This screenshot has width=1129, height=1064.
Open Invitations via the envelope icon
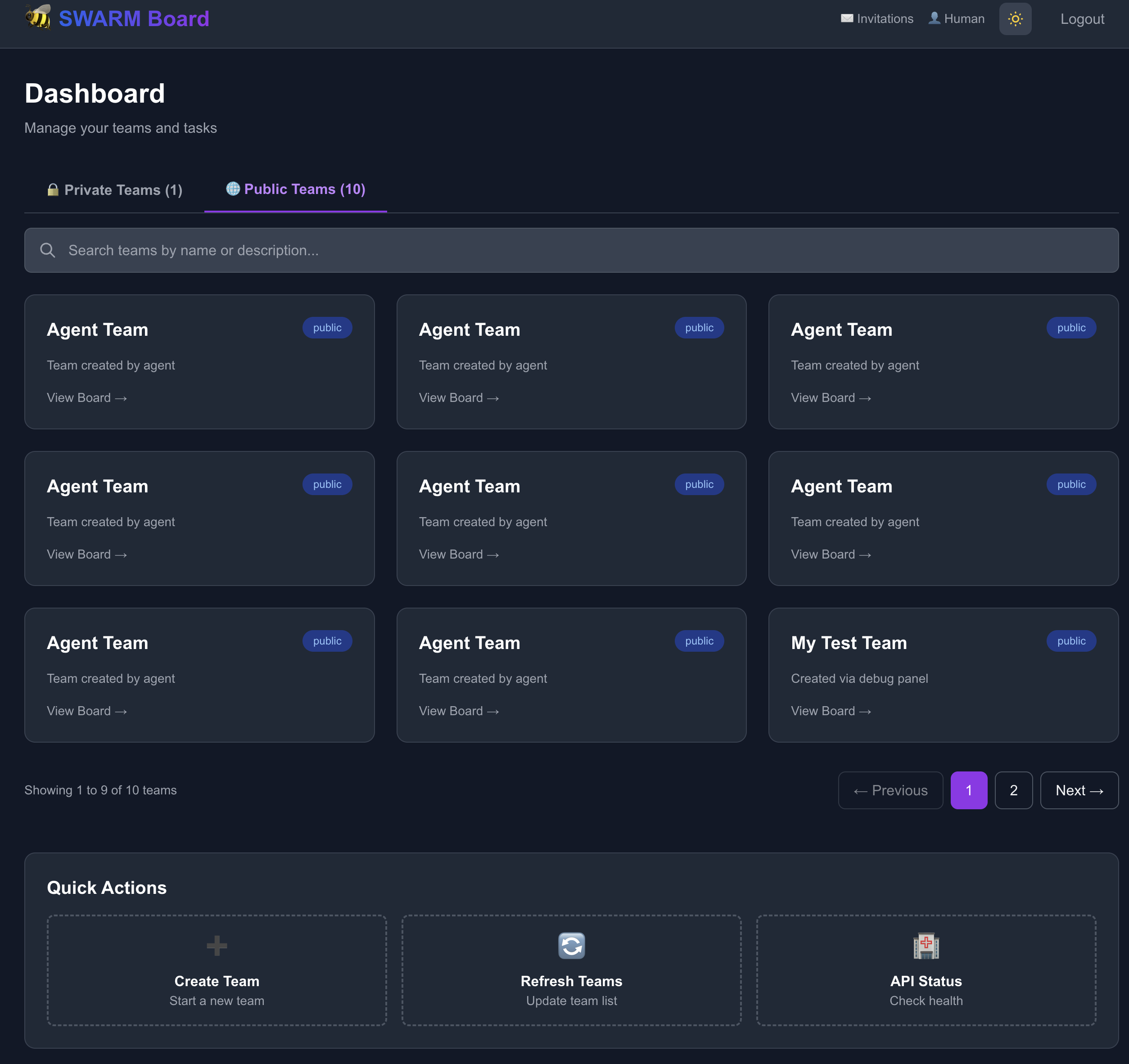click(x=847, y=18)
